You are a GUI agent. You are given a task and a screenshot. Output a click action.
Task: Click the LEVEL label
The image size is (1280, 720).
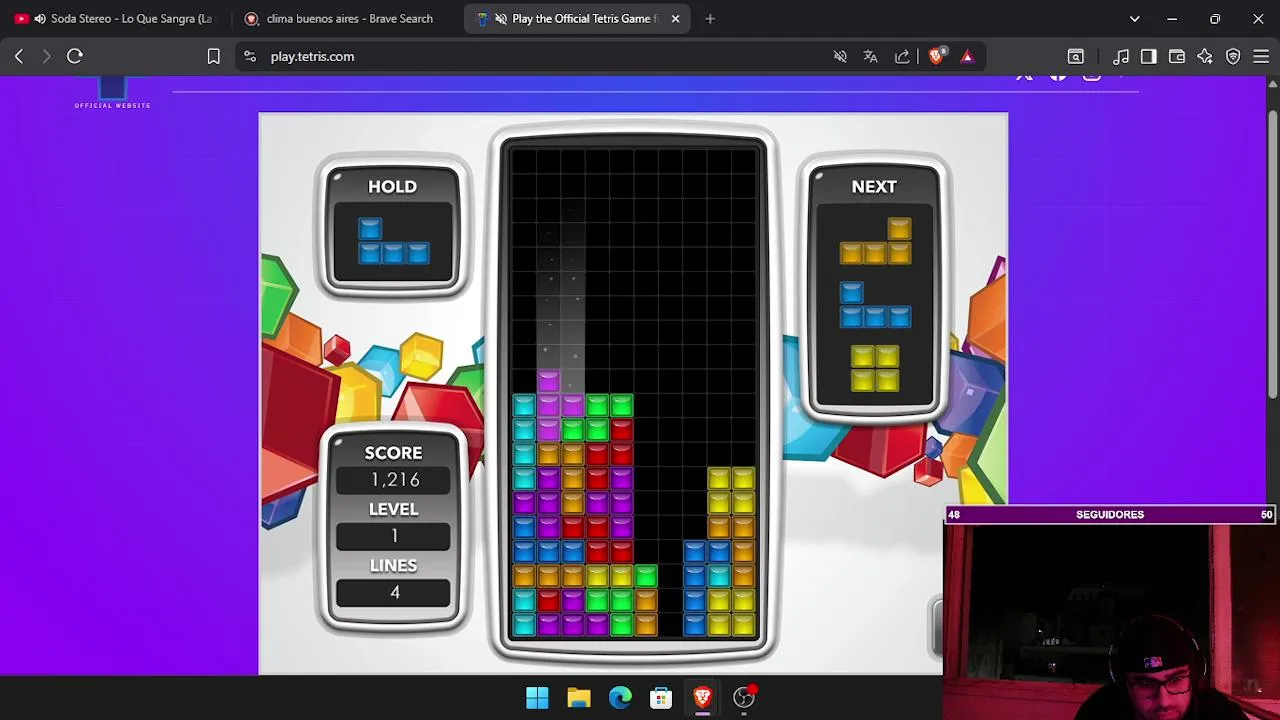pos(393,509)
